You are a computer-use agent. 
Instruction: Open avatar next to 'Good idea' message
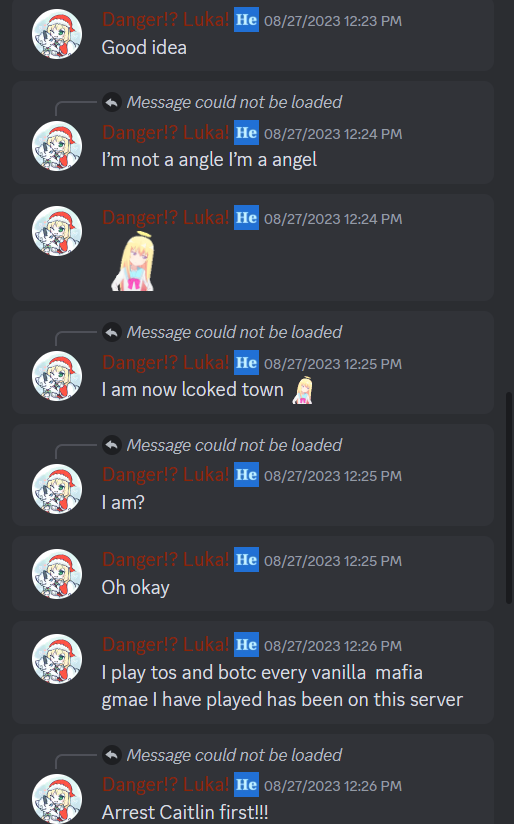[x=57, y=34]
